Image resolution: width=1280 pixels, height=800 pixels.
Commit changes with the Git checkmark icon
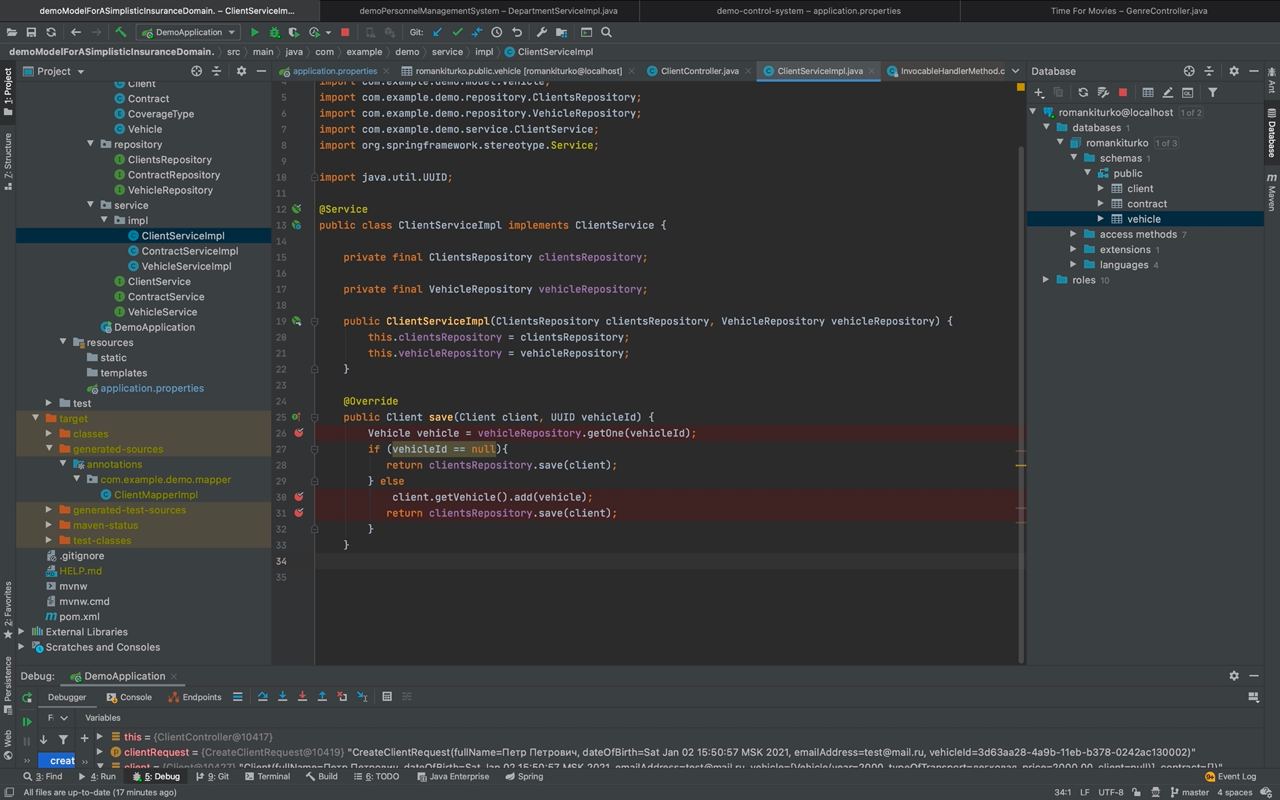click(457, 32)
